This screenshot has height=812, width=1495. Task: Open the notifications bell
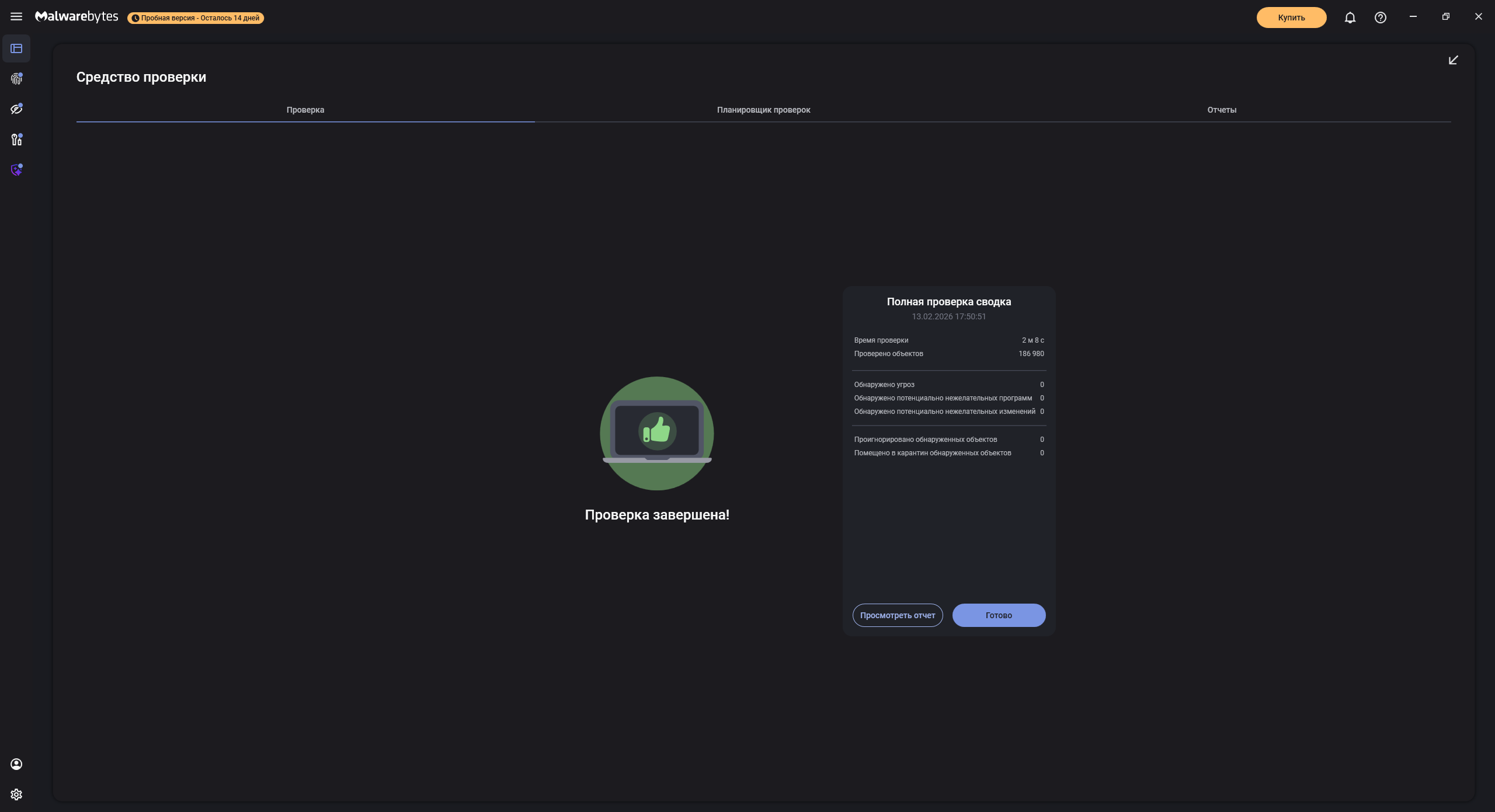pos(1350,18)
